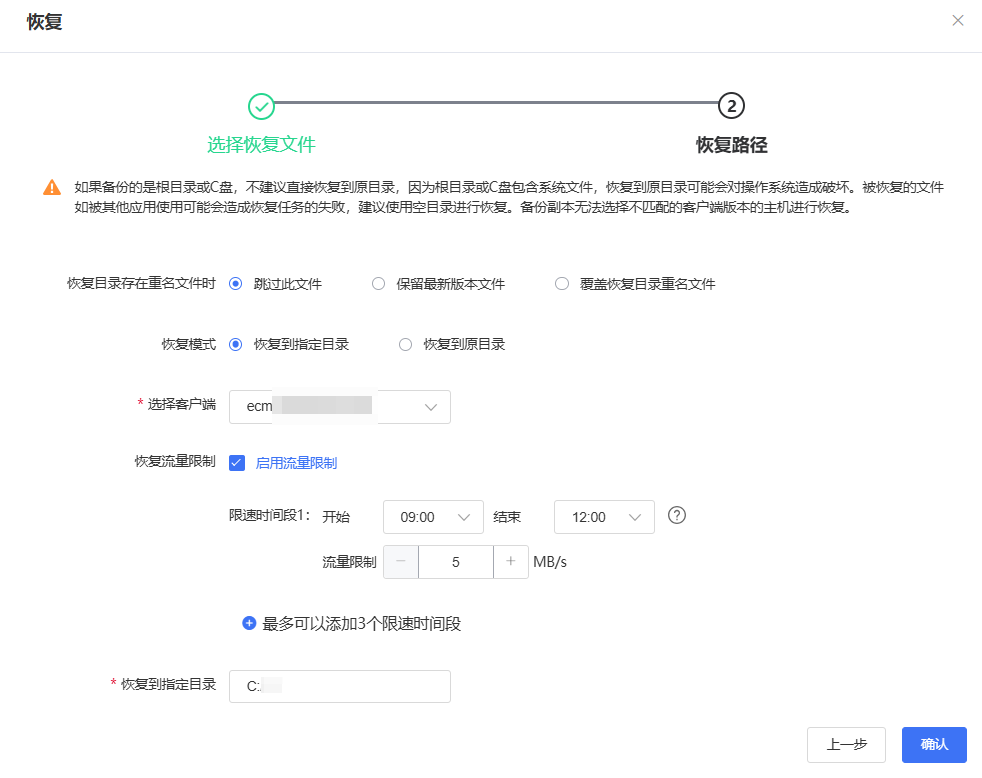Click the help question mark icon

tap(677, 516)
